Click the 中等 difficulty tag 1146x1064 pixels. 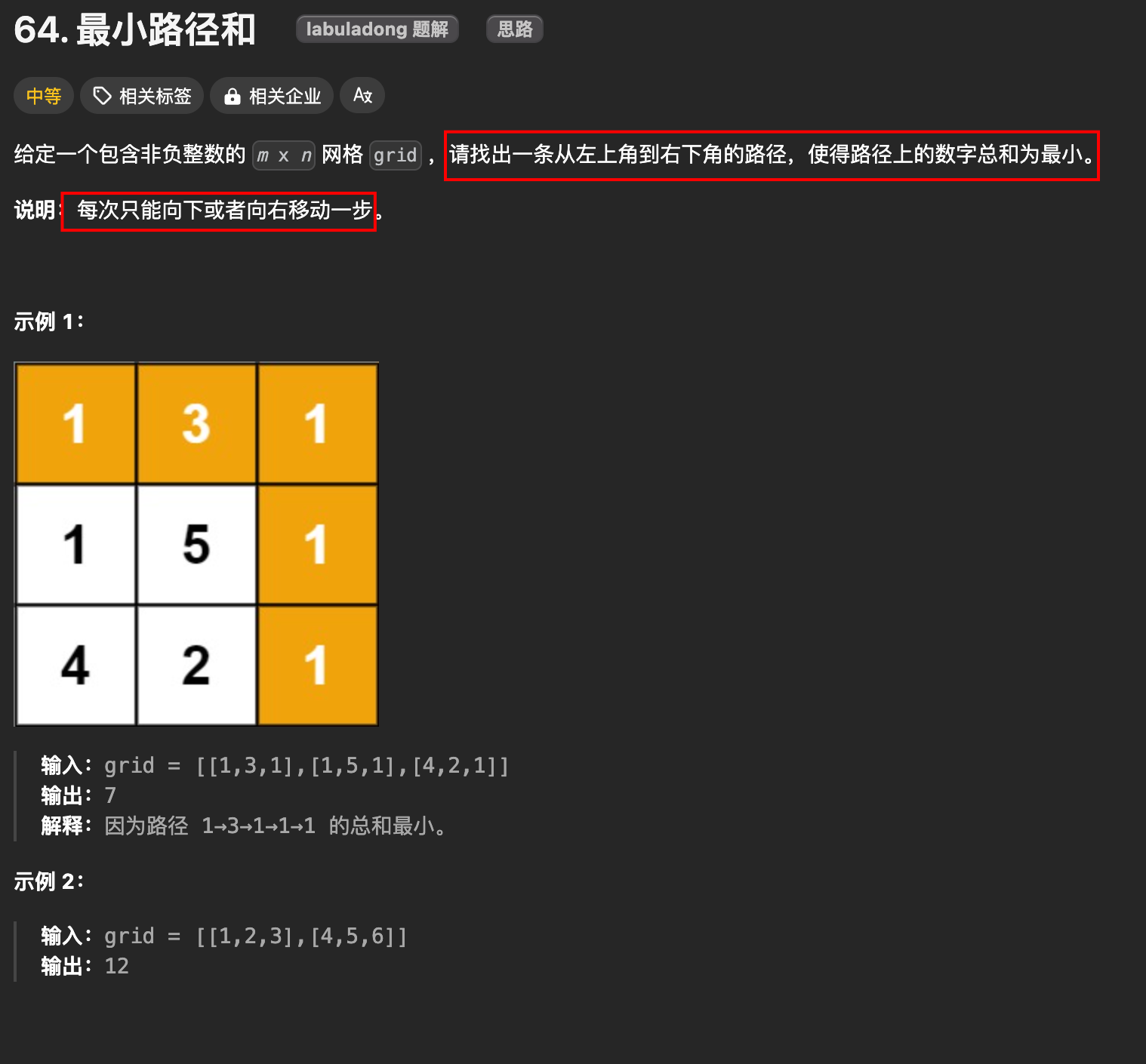pyautogui.click(x=44, y=96)
